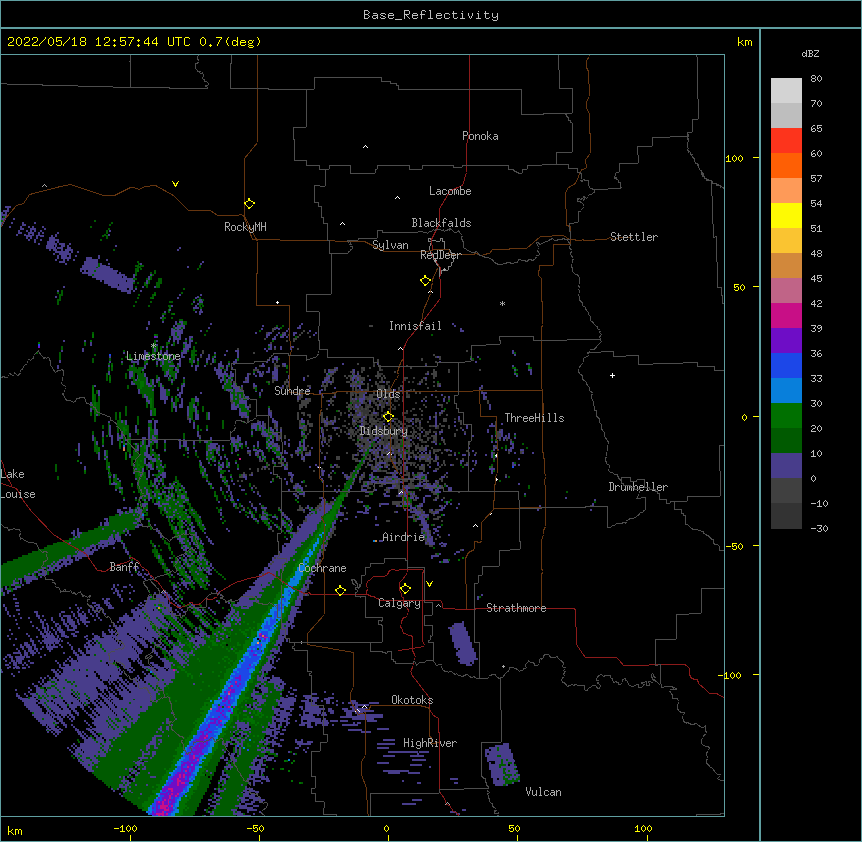Select the Blackfalds label
Screen dimensions: 862x842
(x=441, y=223)
